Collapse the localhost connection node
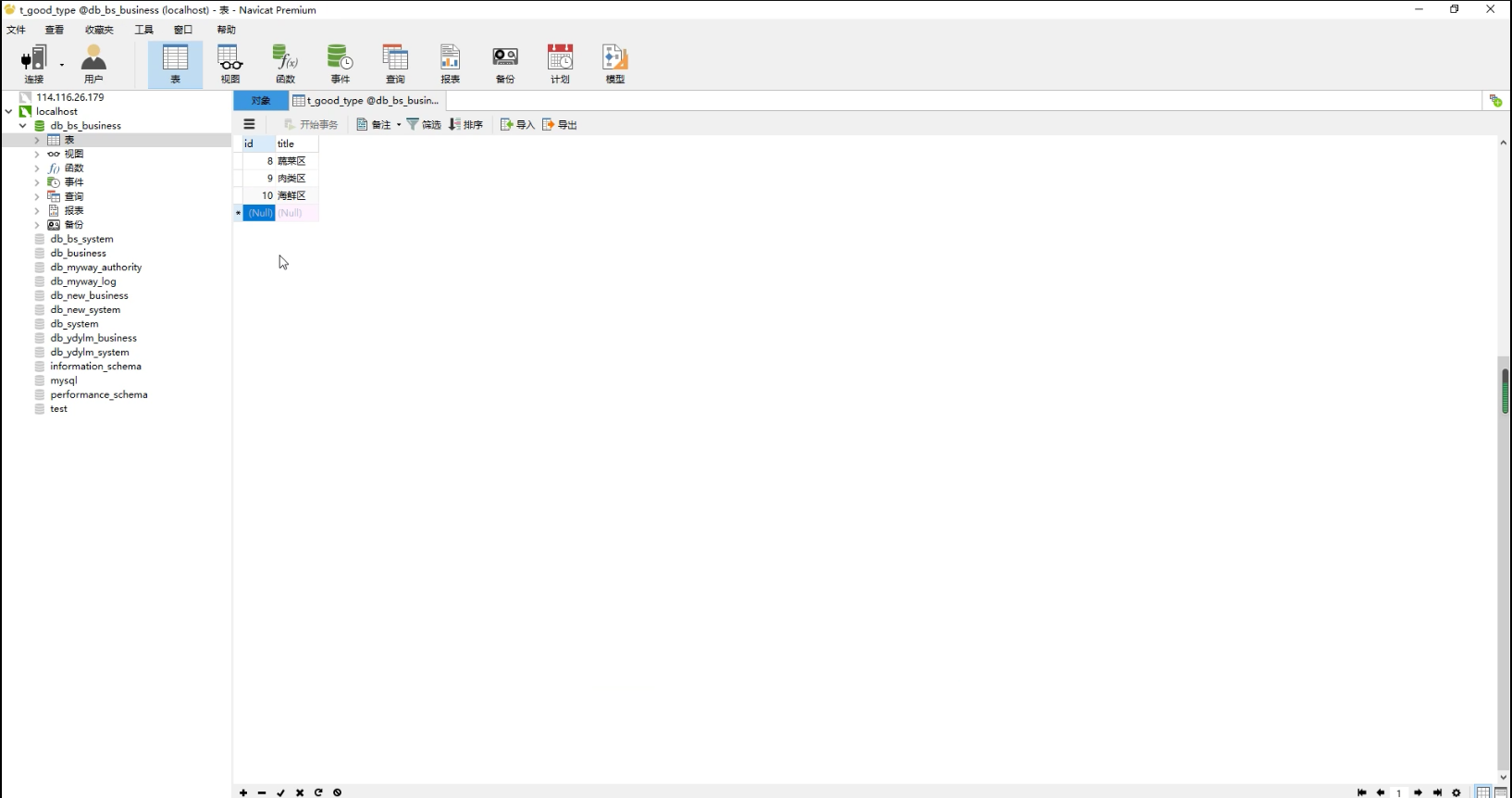 click(9, 111)
